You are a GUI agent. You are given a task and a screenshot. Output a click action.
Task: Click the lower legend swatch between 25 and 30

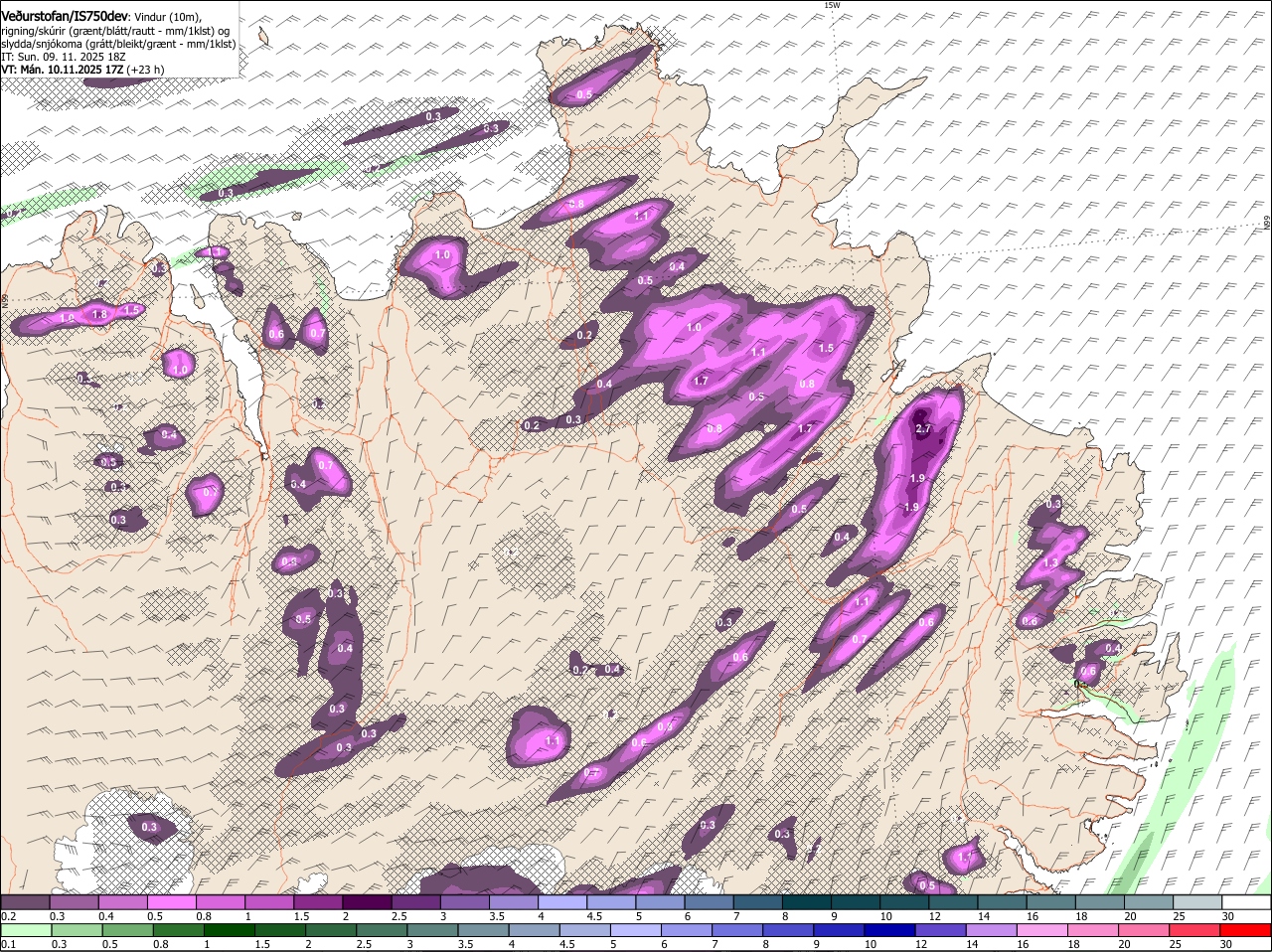[x=1196, y=931]
